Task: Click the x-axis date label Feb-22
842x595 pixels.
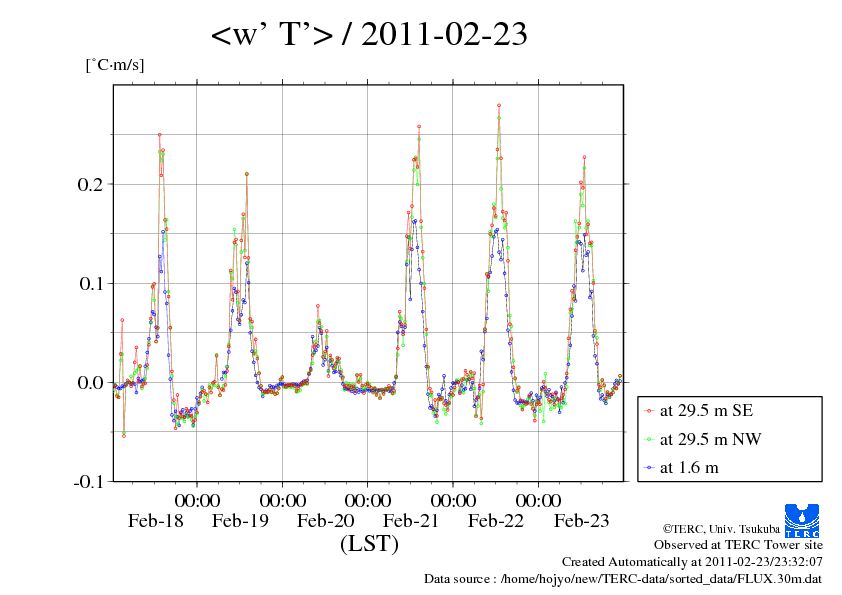Action: [496, 520]
